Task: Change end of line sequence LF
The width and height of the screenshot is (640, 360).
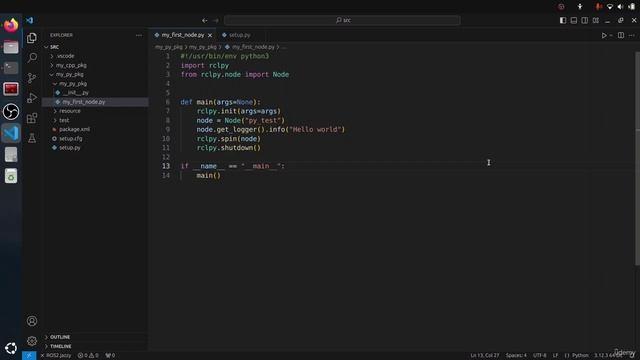Action: 556,356
